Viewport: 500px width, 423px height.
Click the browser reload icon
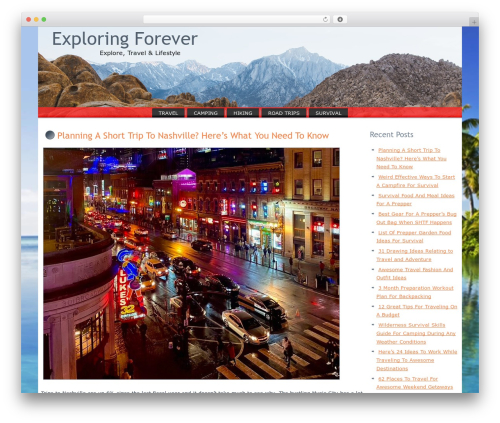tap(325, 19)
